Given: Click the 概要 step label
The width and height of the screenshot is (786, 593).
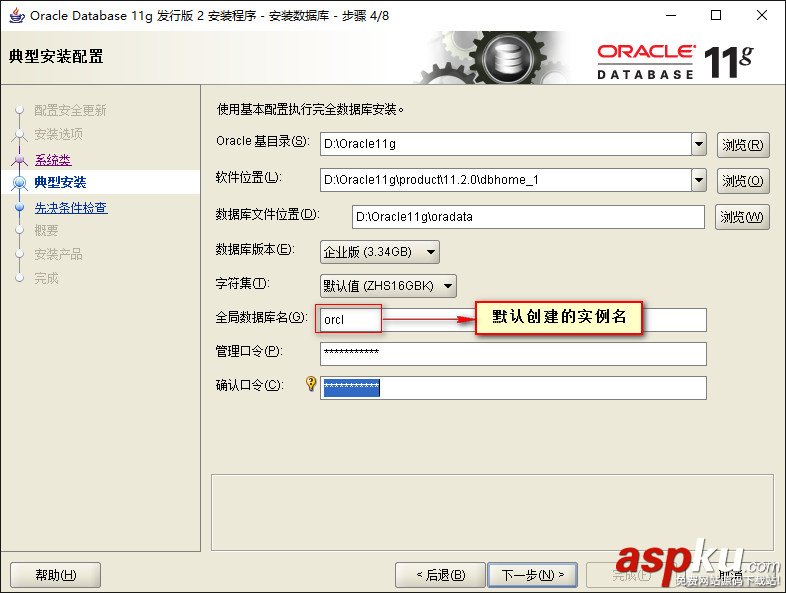Looking at the screenshot, I should (46, 231).
